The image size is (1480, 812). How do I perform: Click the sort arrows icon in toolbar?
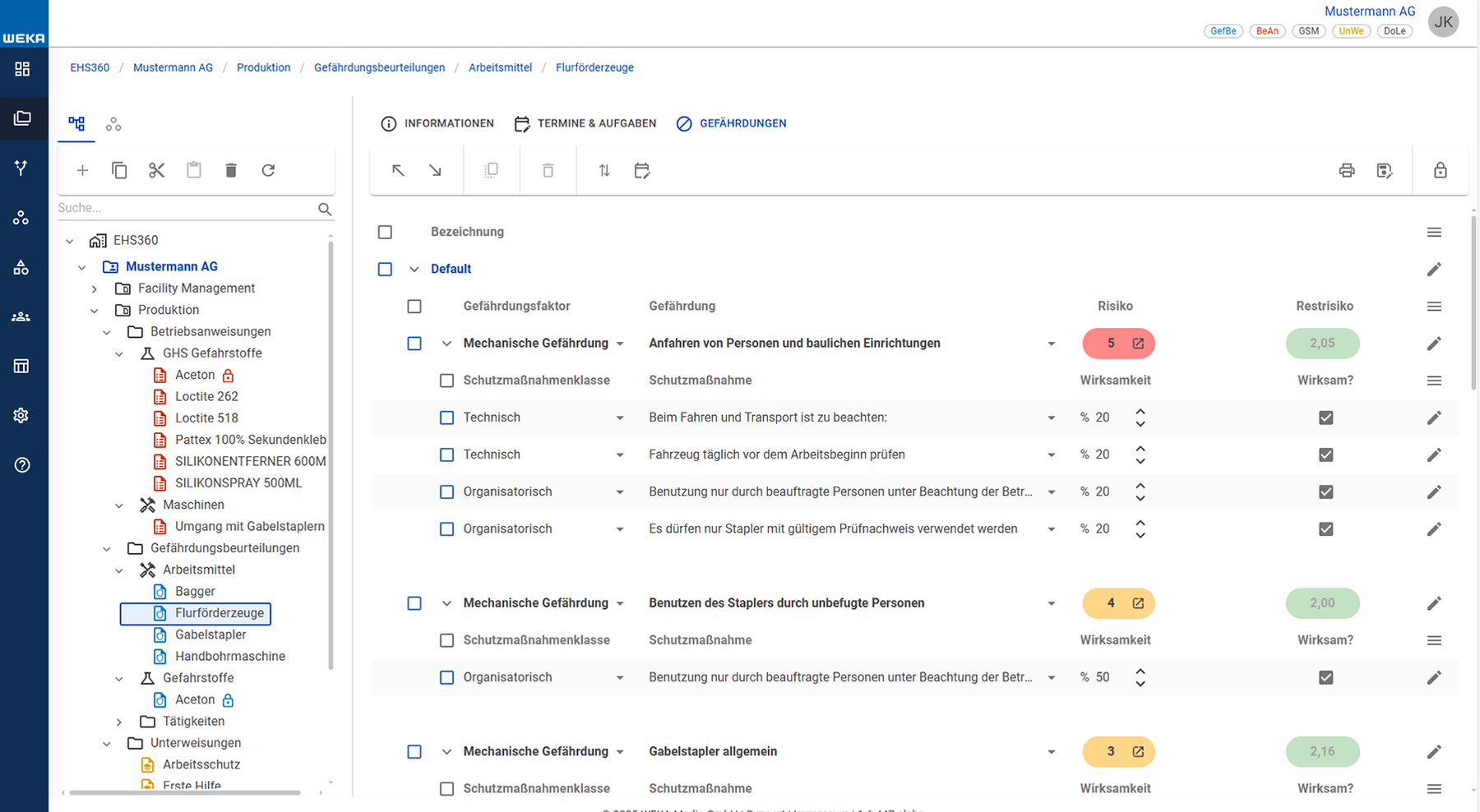pyautogui.click(x=604, y=170)
